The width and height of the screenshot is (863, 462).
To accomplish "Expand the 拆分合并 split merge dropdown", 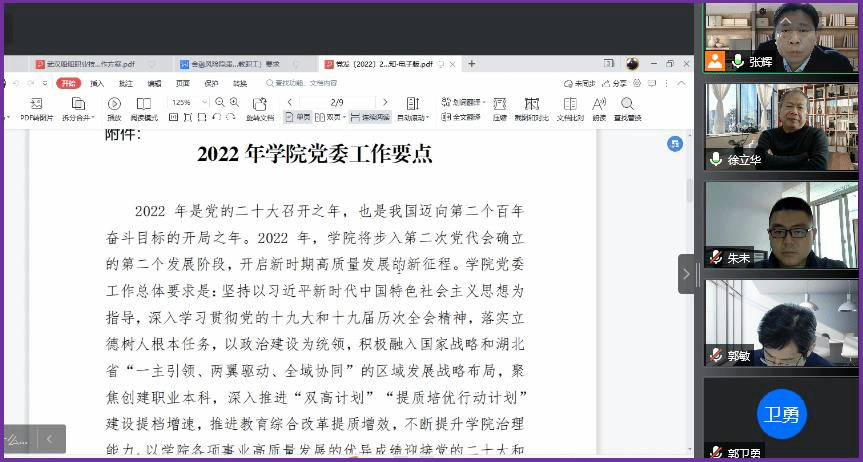I will [x=78, y=117].
